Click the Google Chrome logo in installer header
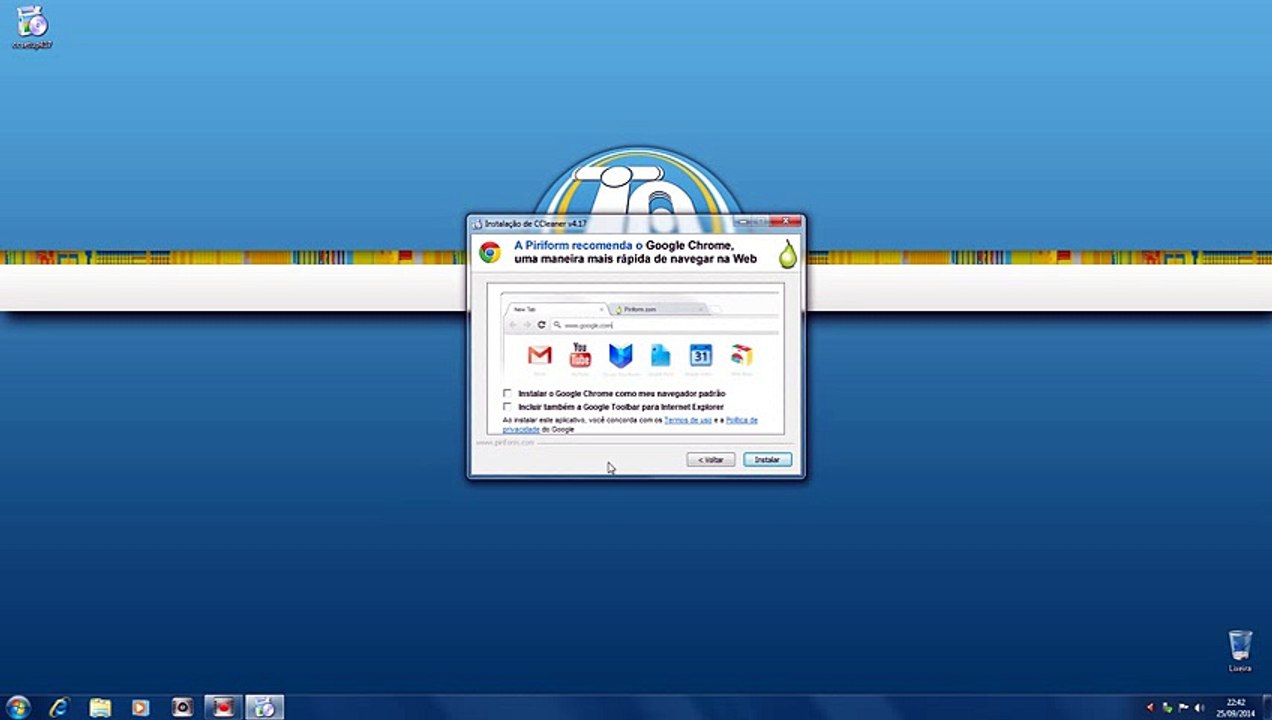Viewport: 1272px width, 720px height. (490, 252)
